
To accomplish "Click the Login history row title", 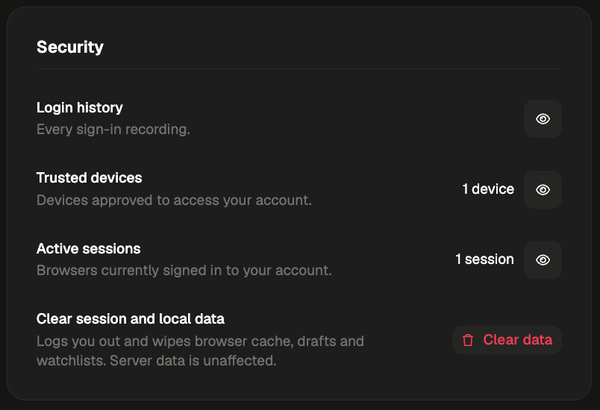I will [x=80, y=108].
